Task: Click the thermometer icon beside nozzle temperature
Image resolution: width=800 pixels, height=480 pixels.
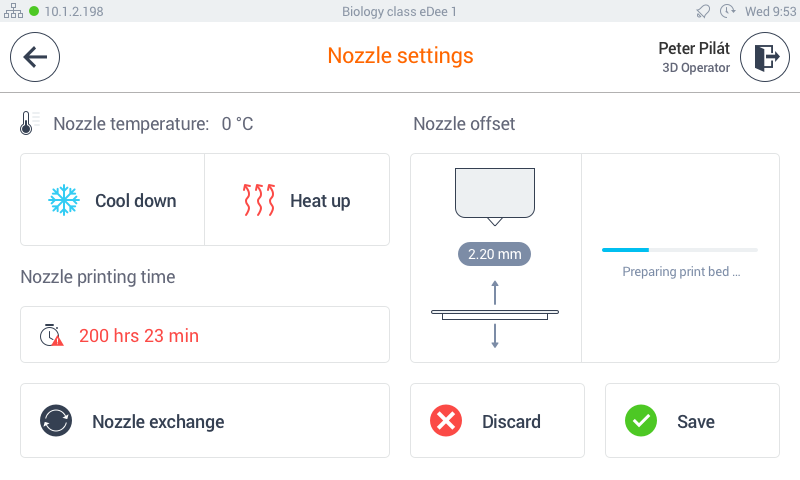Action: point(27,123)
